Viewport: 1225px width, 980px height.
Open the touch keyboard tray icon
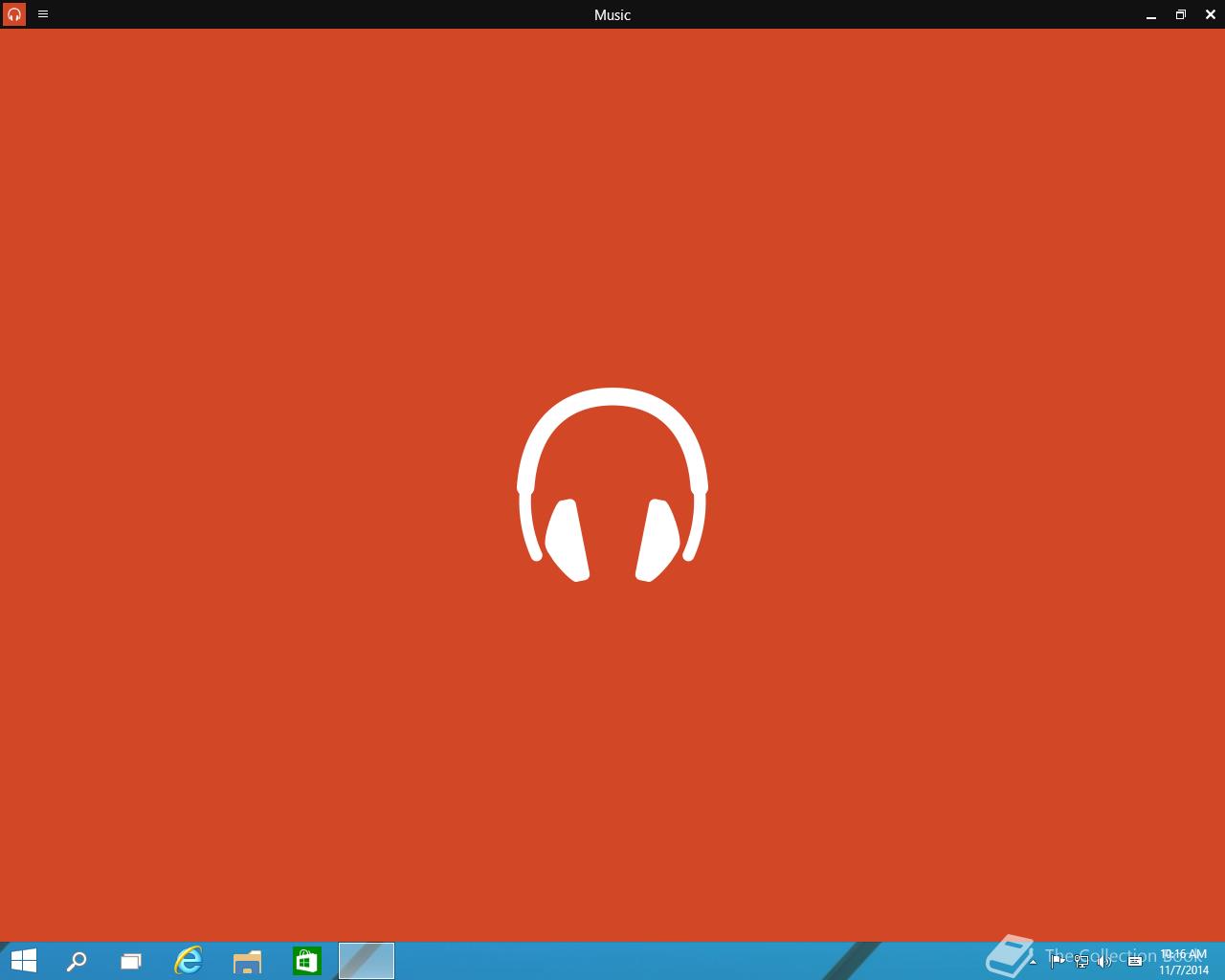tap(1135, 961)
